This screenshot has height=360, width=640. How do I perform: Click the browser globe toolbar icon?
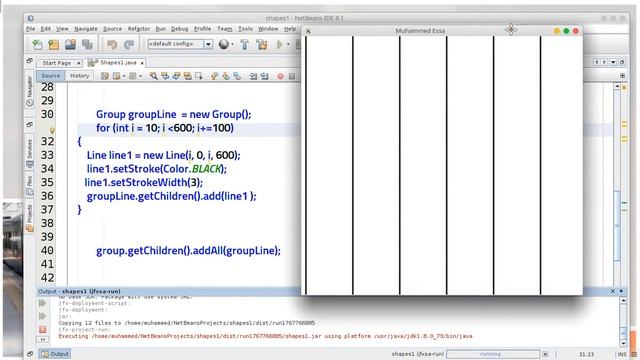(224, 44)
